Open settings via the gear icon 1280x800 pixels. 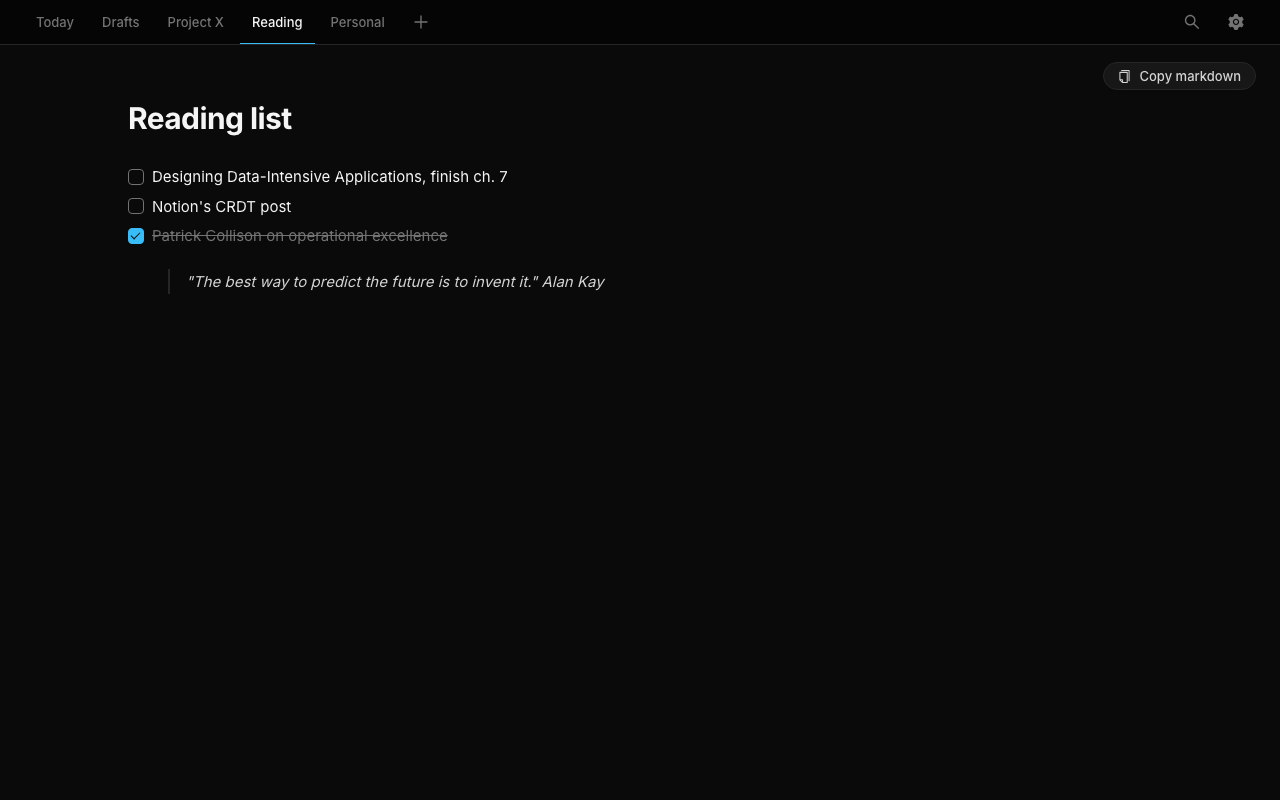[x=1236, y=22]
